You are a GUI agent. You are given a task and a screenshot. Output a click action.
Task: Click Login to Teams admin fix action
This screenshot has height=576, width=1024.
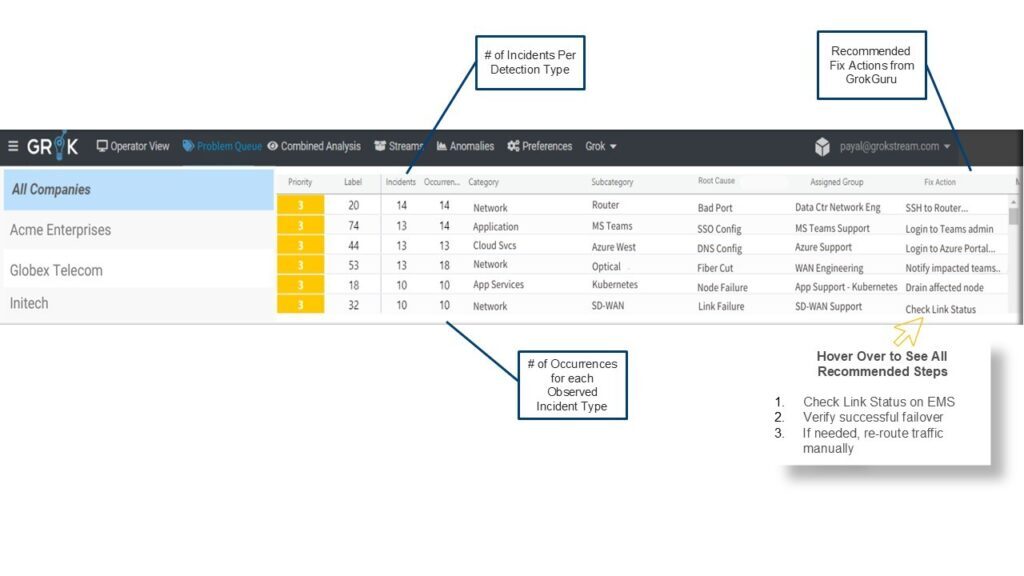coord(949,229)
